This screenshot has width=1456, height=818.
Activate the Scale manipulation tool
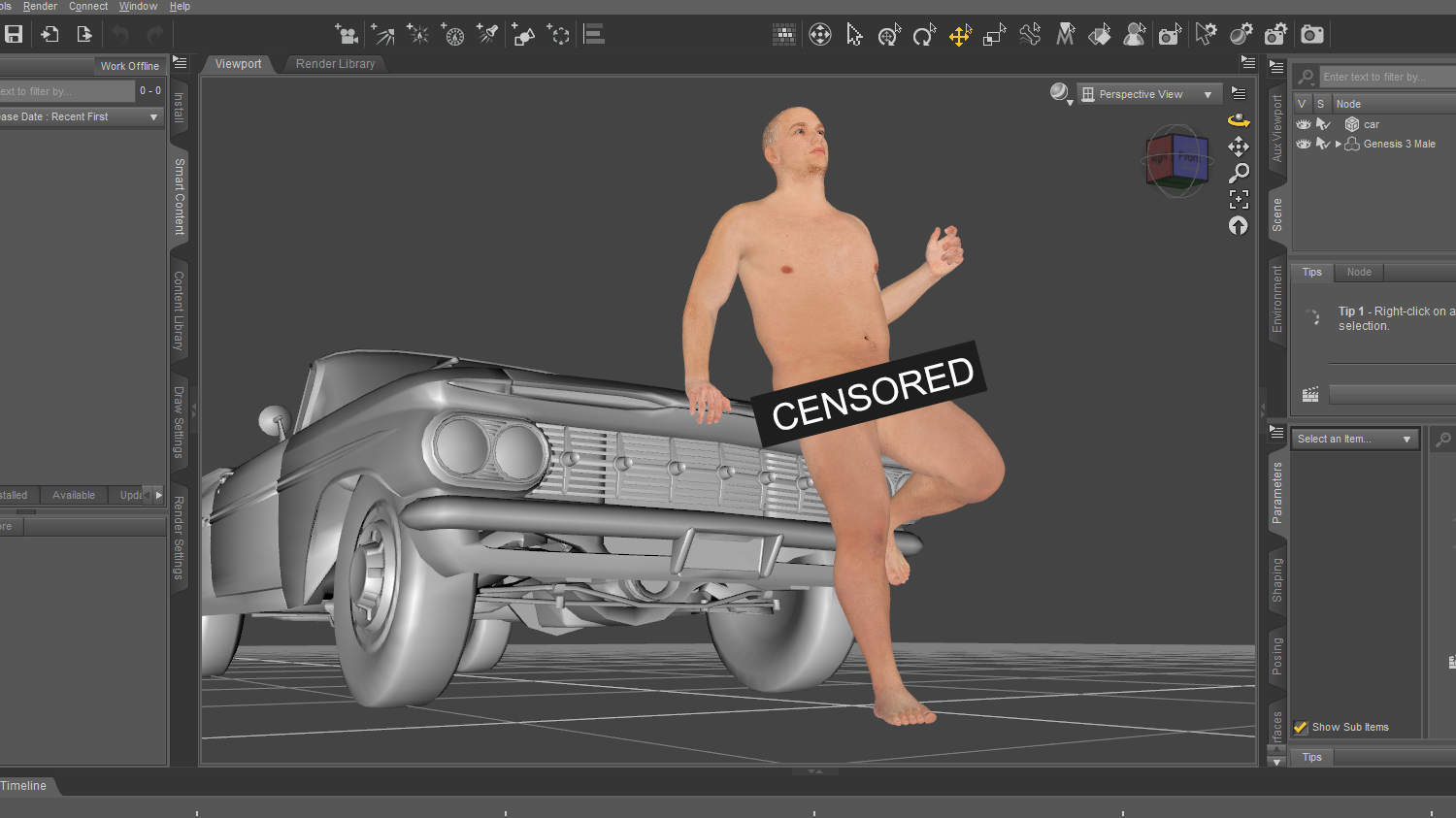click(x=994, y=35)
